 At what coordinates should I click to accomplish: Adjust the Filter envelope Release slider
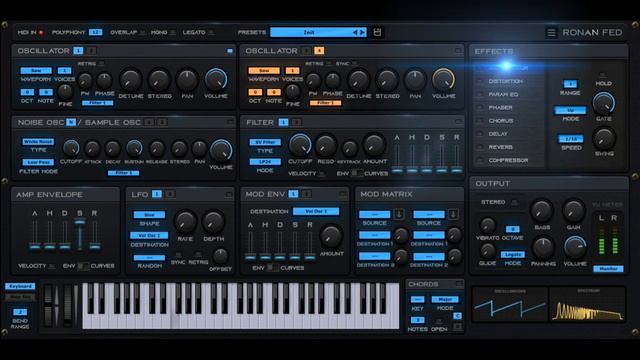click(x=457, y=170)
